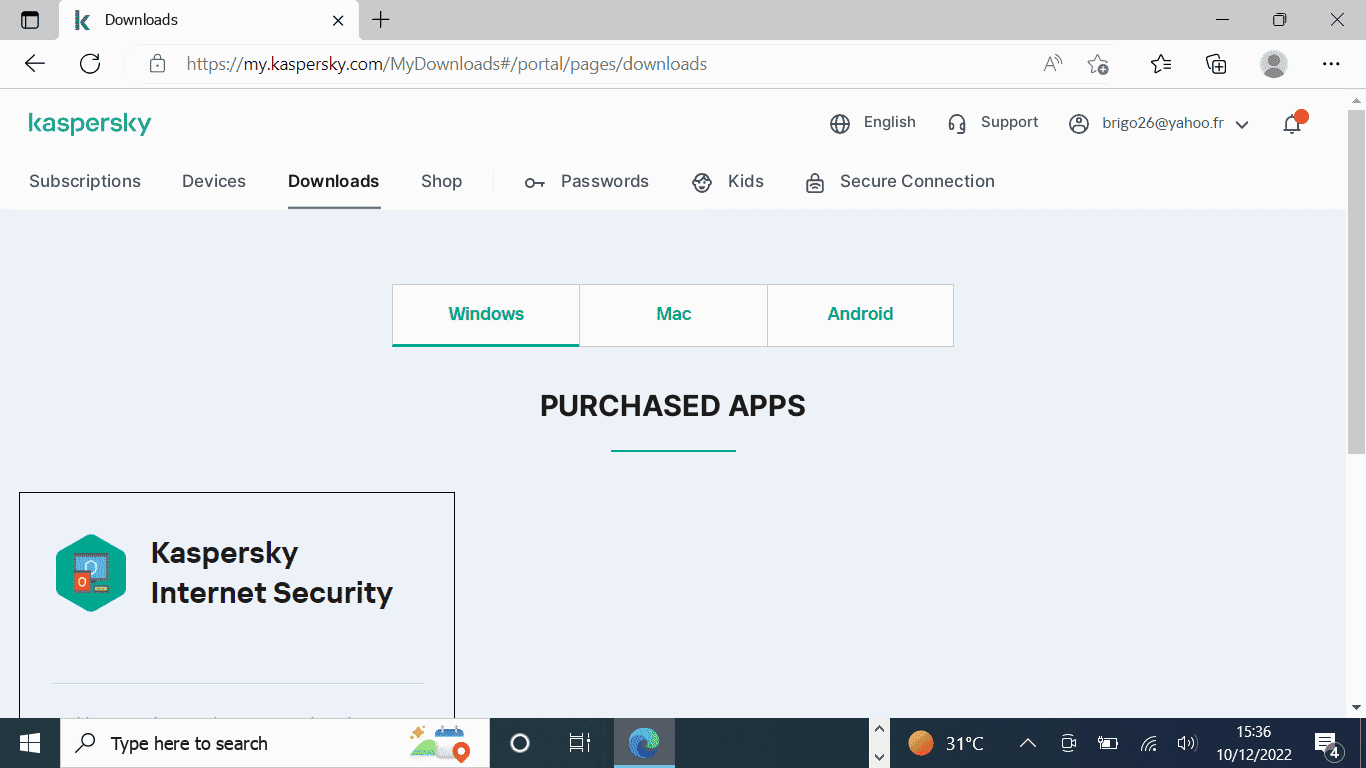The height and width of the screenshot is (768, 1366).
Task: Open the Devices menu item
Action: tap(214, 182)
